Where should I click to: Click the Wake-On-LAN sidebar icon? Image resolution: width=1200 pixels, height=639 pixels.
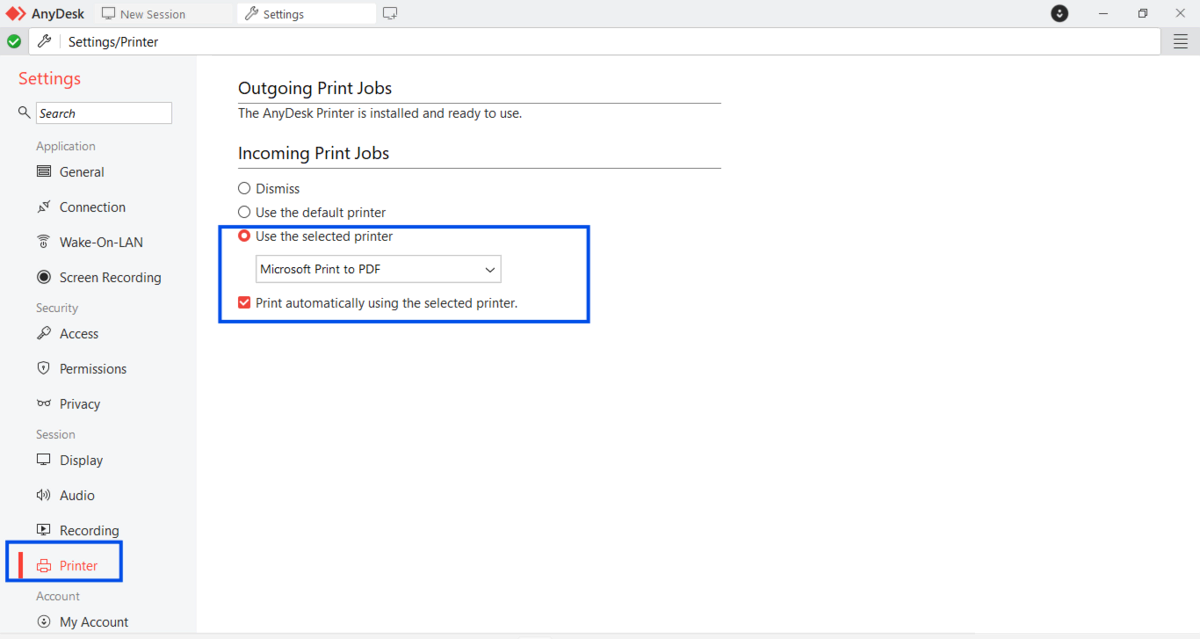point(43,242)
